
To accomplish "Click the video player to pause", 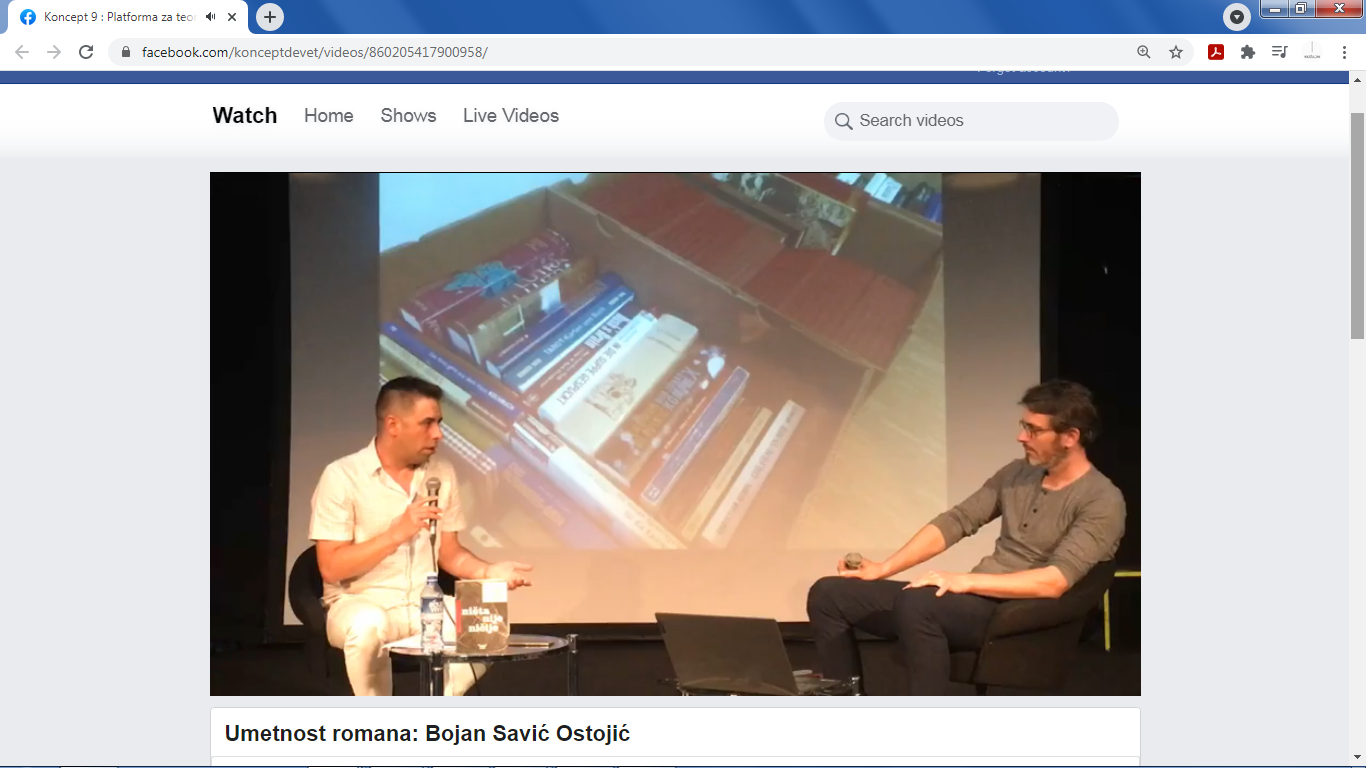I will pos(675,434).
